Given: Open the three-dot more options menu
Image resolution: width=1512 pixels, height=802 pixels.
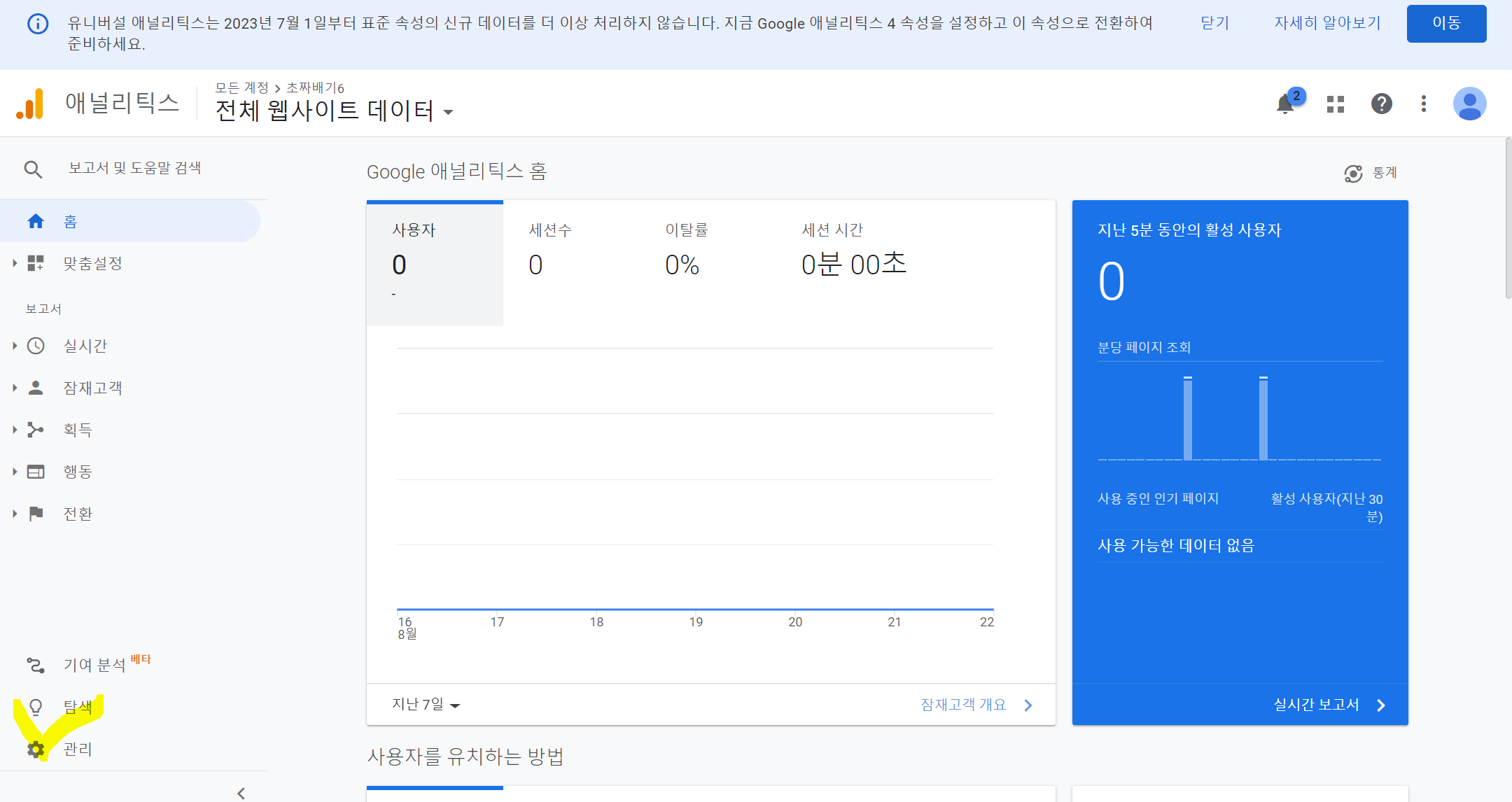Looking at the screenshot, I should 1424,104.
